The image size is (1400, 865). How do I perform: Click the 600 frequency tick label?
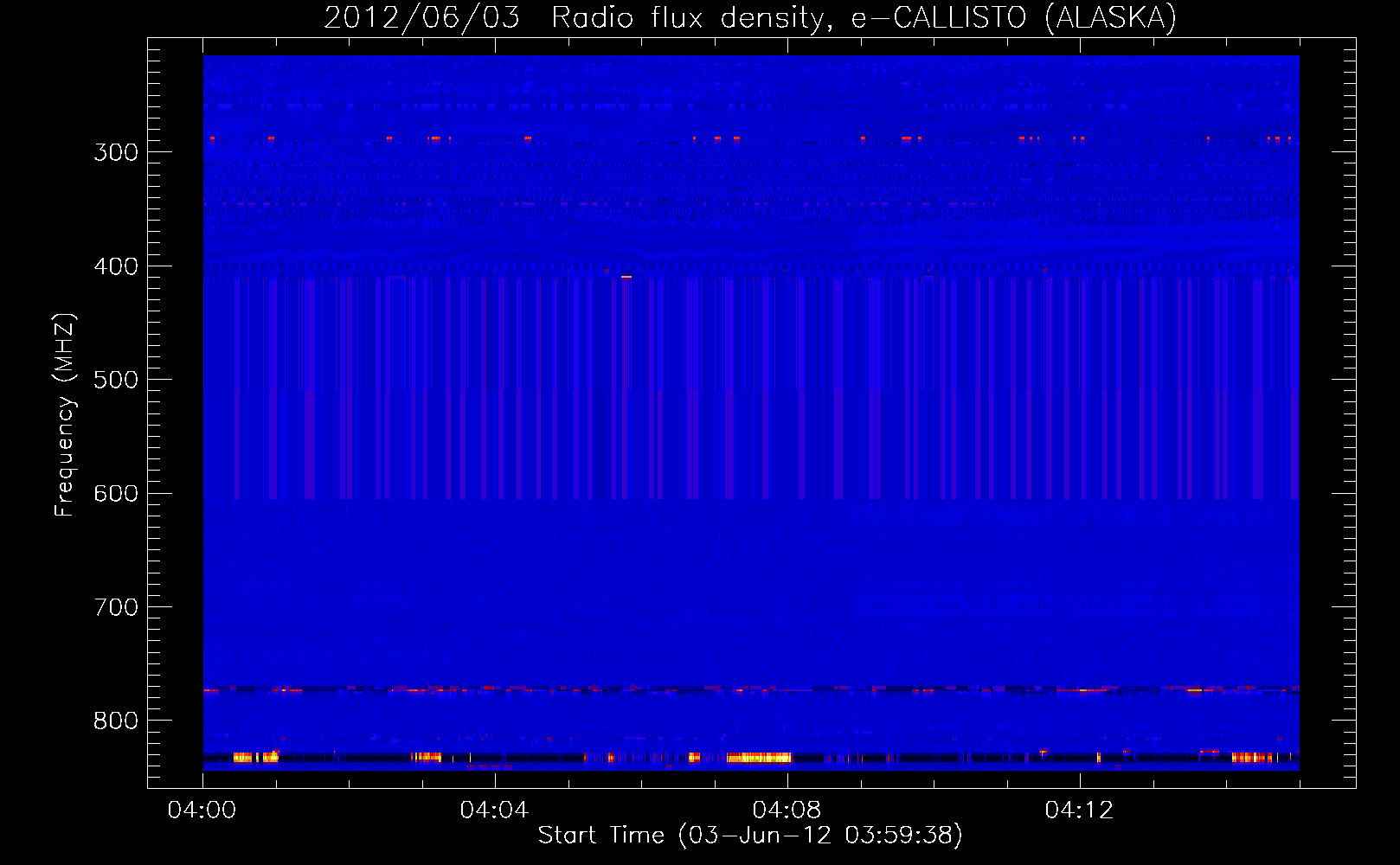(116, 494)
